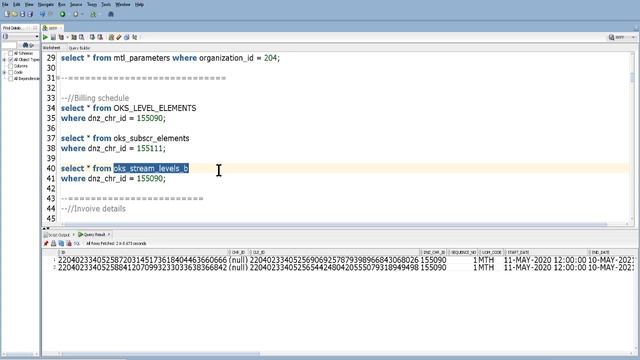Click the DNZ_CHR_ID column header
640x360 pixels.
pos(434,252)
